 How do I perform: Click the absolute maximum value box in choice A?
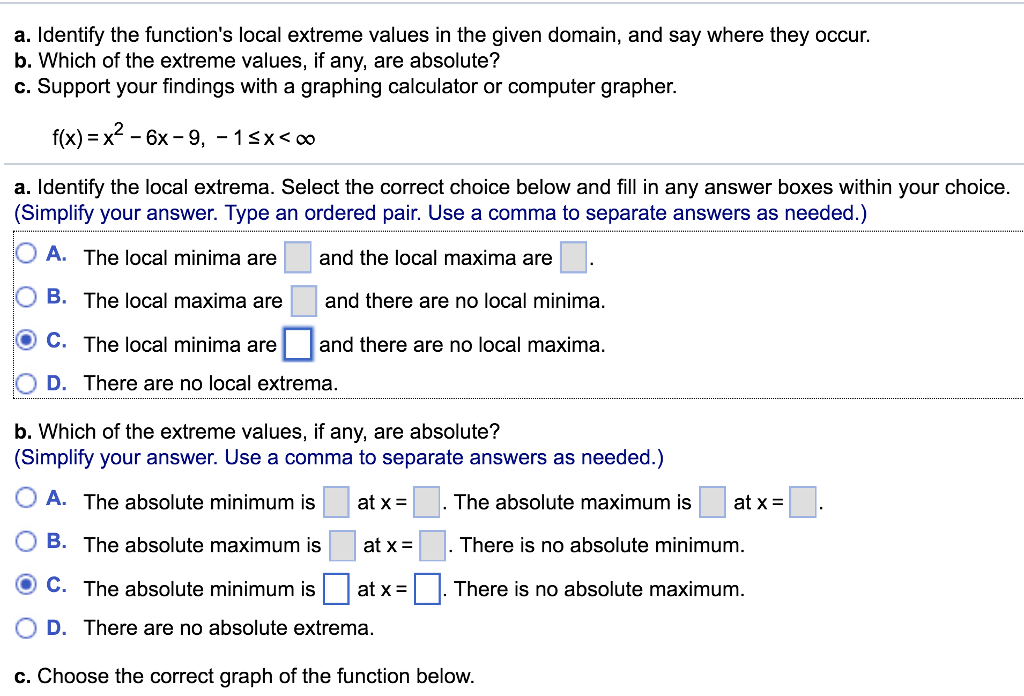[x=711, y=502]
